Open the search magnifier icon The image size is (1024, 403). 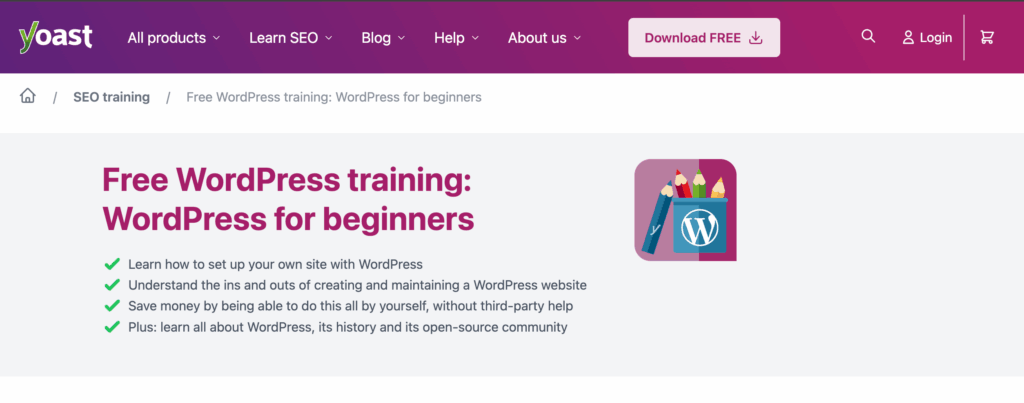(868, 37)
